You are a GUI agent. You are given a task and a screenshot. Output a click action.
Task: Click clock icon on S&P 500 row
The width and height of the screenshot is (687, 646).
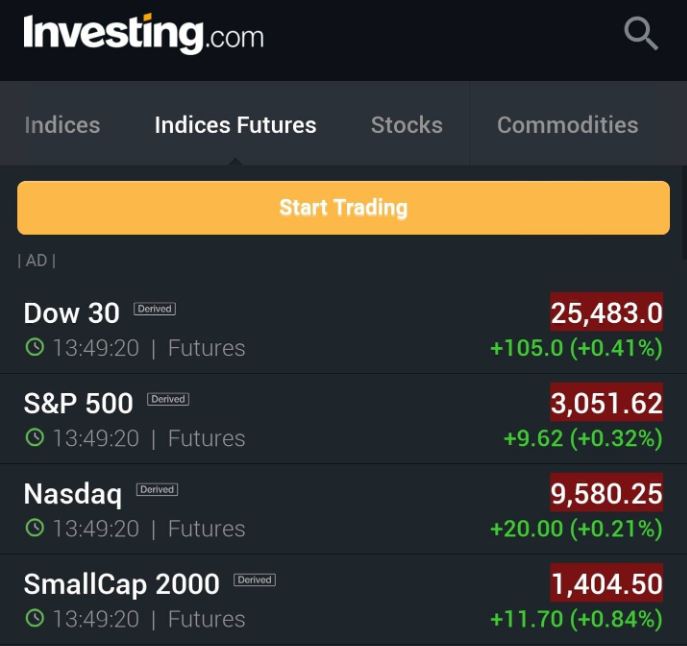[35, 438]
